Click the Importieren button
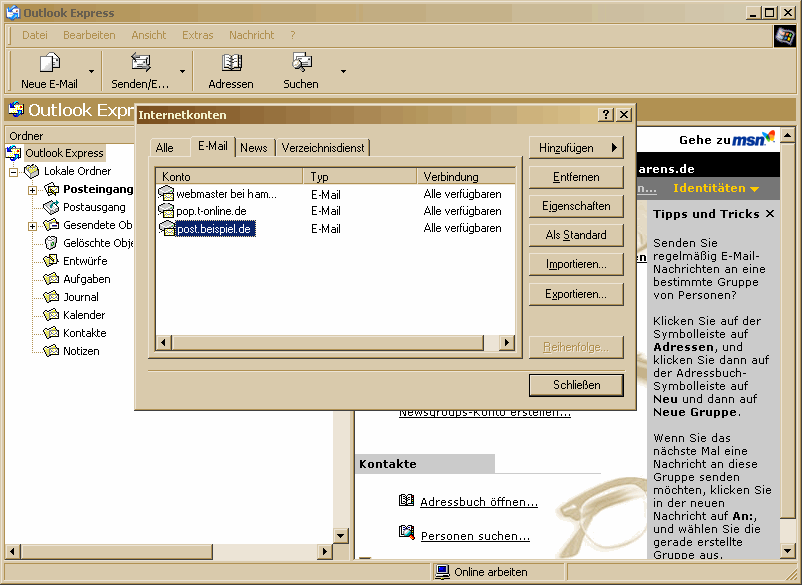This screenshot has width=802, height=585. 576,264
